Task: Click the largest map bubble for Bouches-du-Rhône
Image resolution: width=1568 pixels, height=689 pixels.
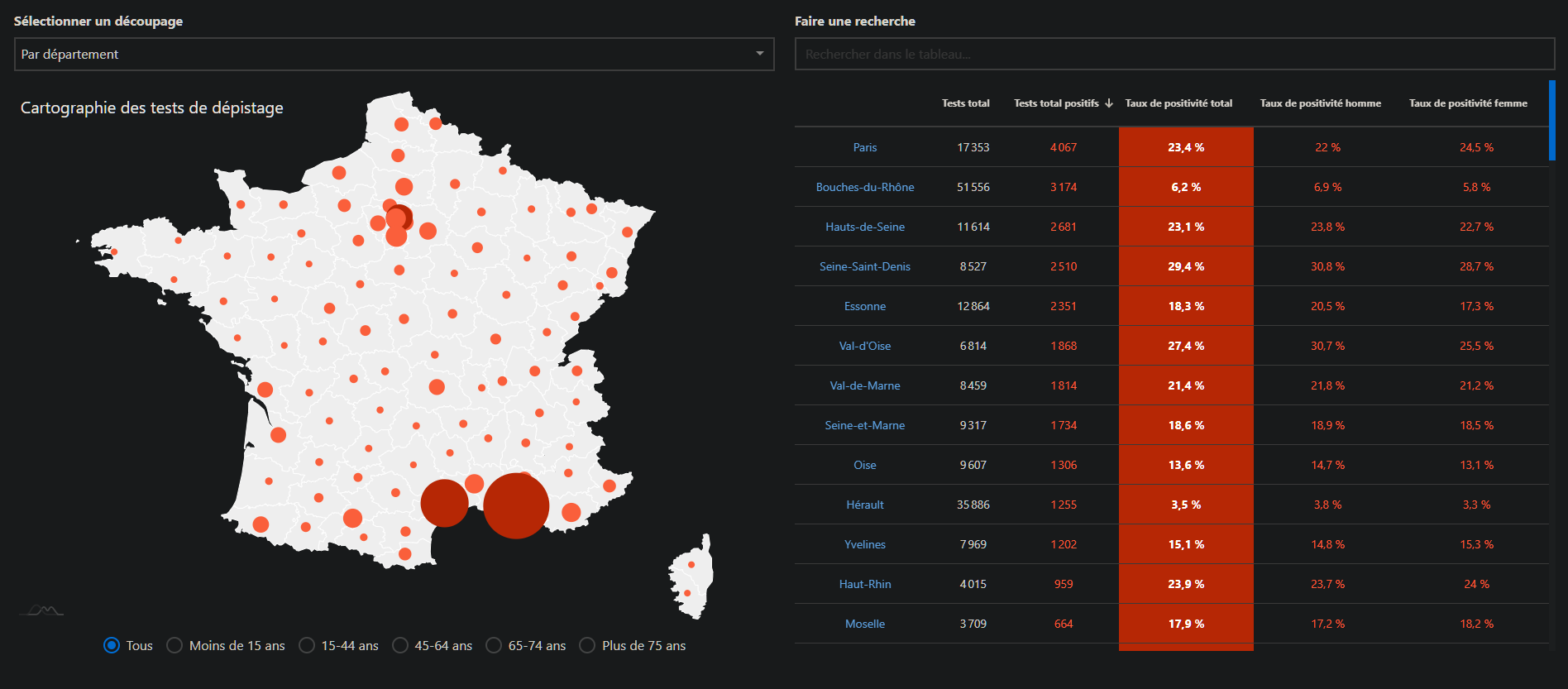Action: pyautogui.click(x=516, y=505)
